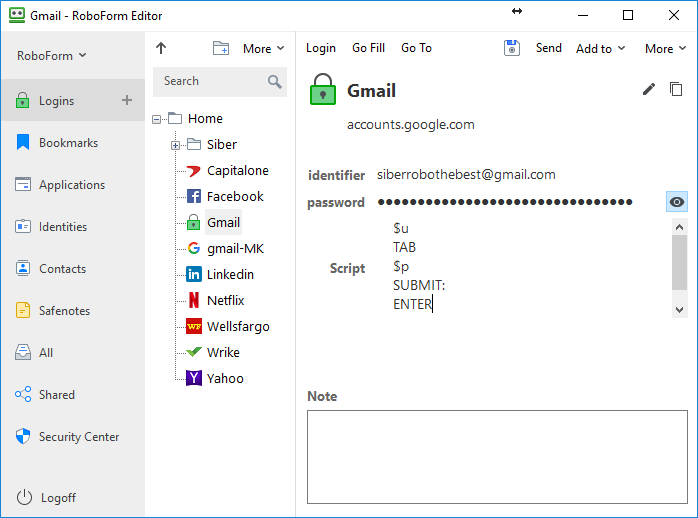Click the Script text area

(530, 267)
